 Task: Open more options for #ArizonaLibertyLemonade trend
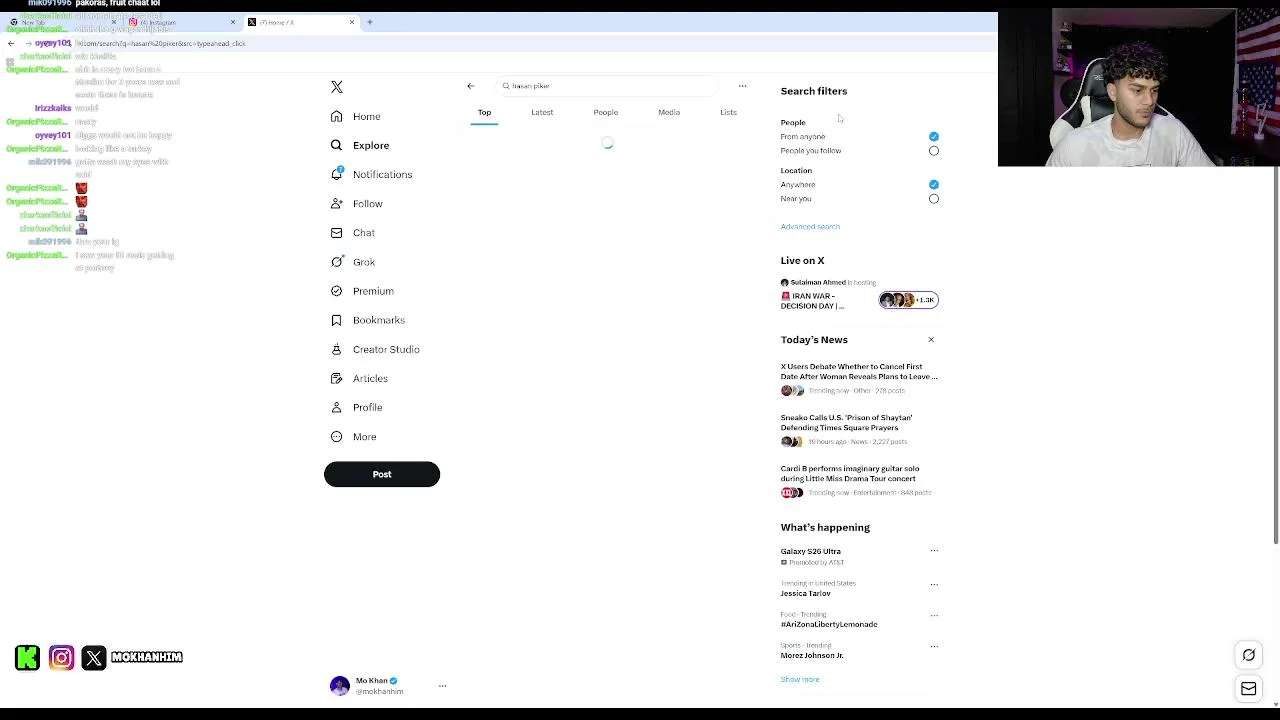click(x=934, y=615)
